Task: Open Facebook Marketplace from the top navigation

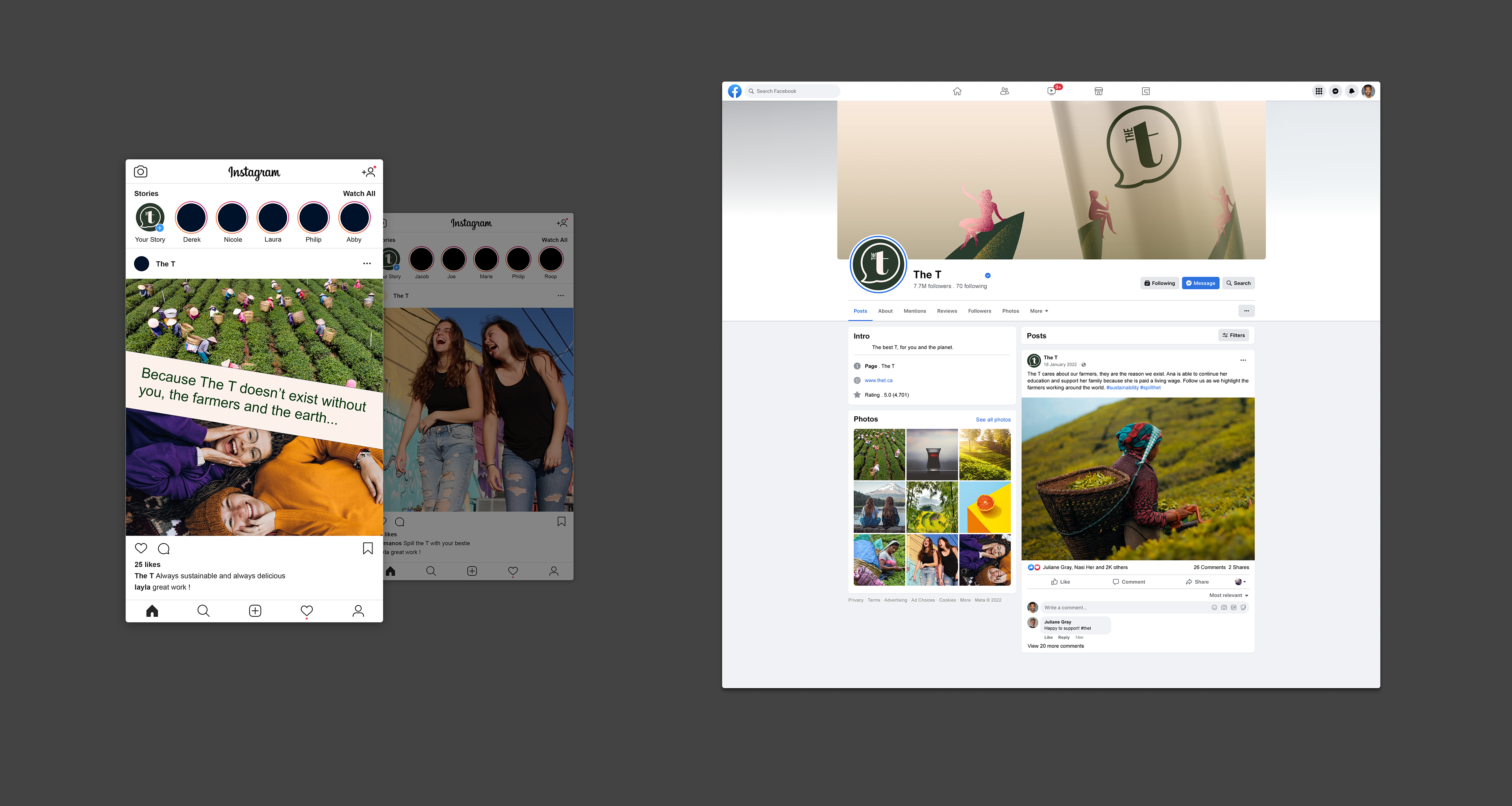Action: click(x=1098, y=91)
